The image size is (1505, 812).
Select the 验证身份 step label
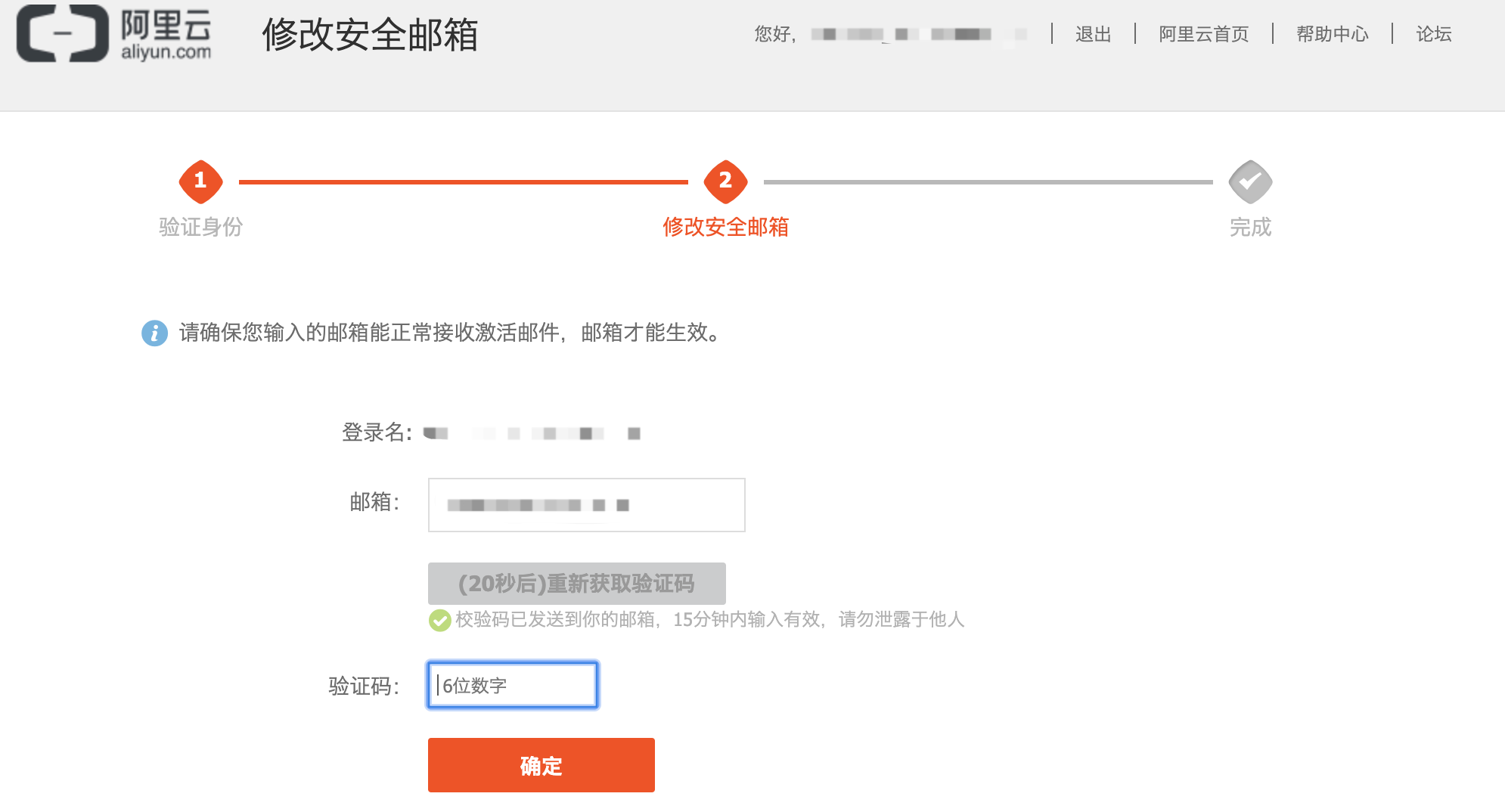[x=200, y=227]
